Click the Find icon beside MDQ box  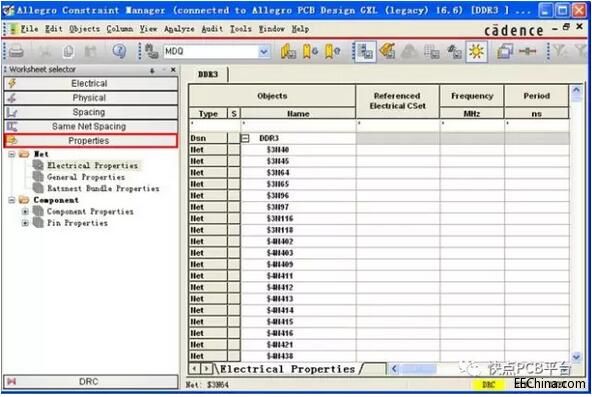pos(151,51)
